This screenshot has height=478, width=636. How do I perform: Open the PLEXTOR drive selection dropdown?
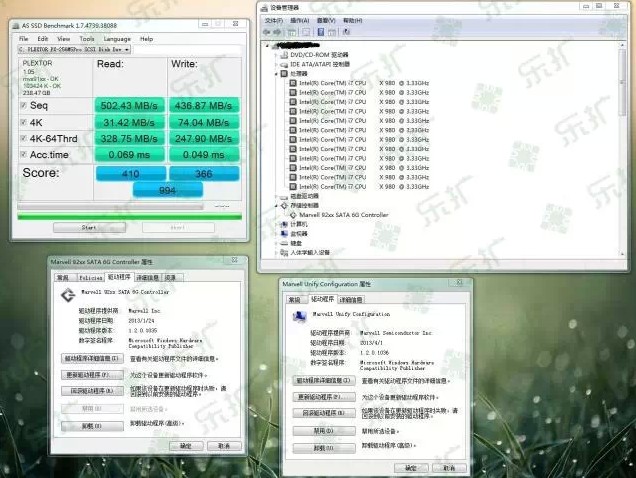pyautogui.click(x=74, y=50)
